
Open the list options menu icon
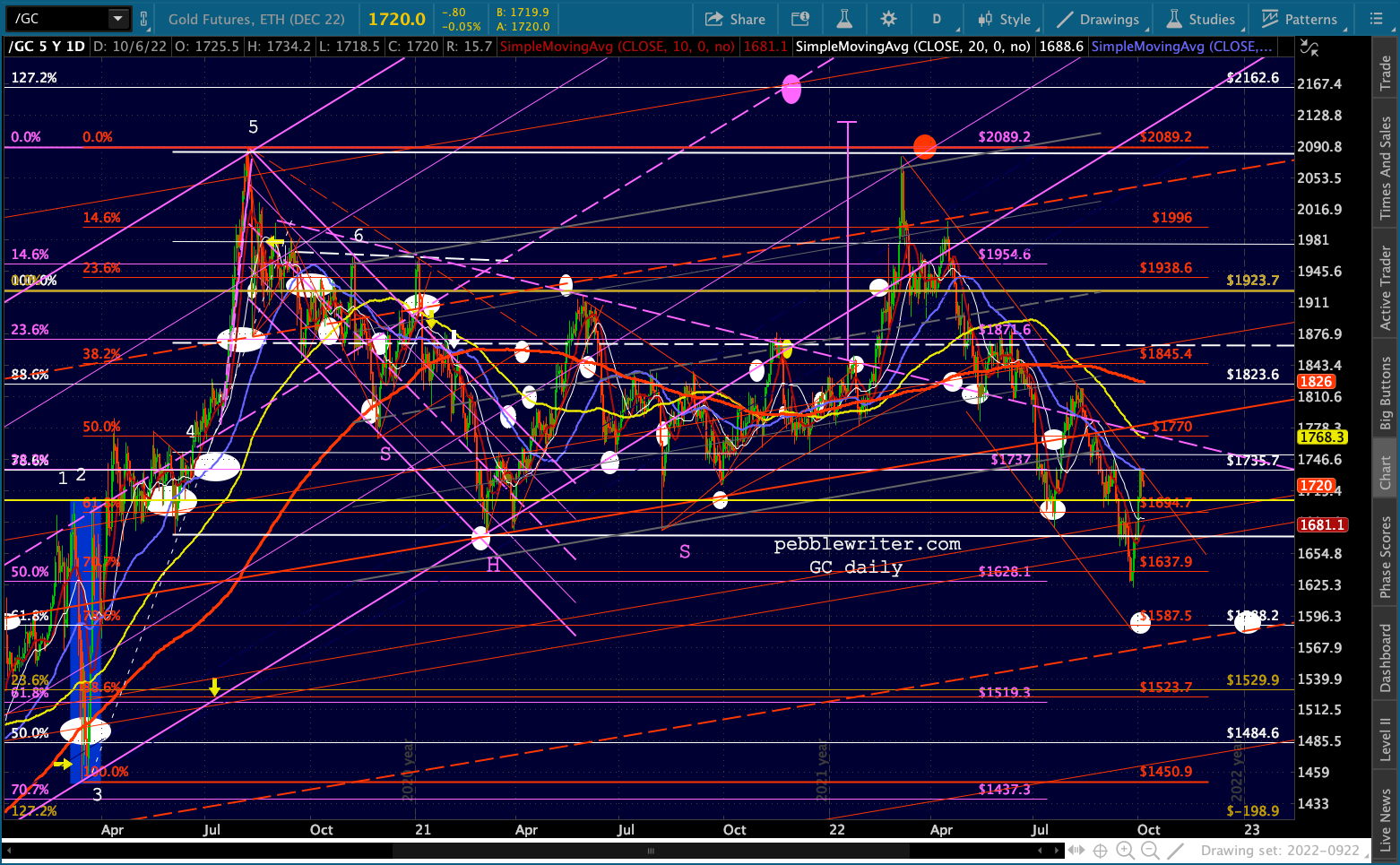click(x=1376, y=19)
